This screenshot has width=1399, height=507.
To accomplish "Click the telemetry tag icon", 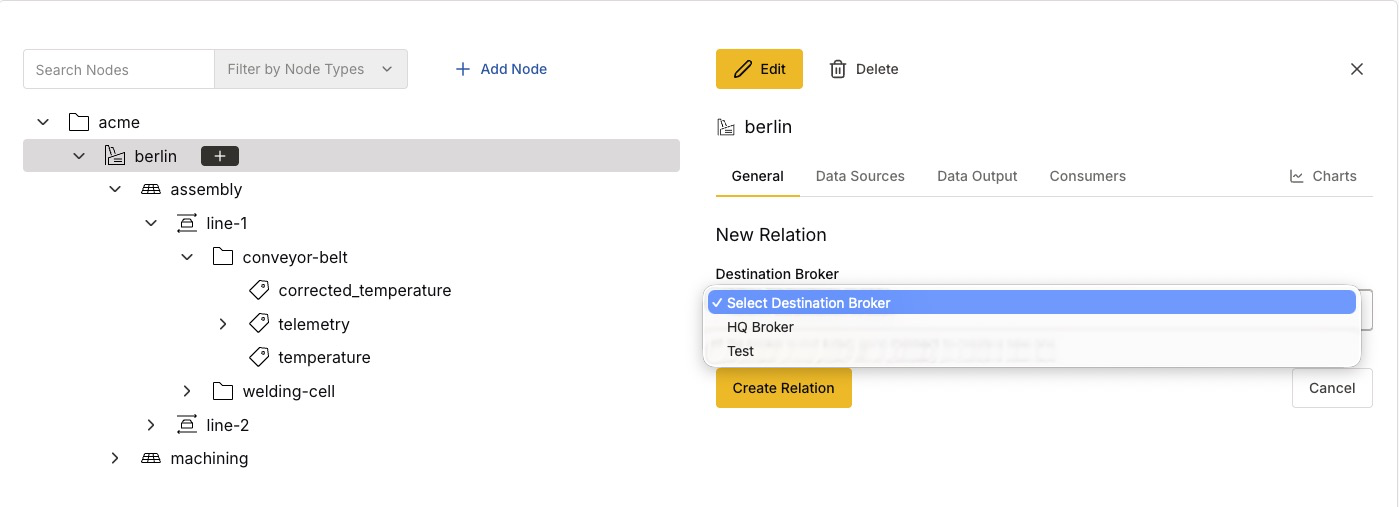I will (259, 324).
